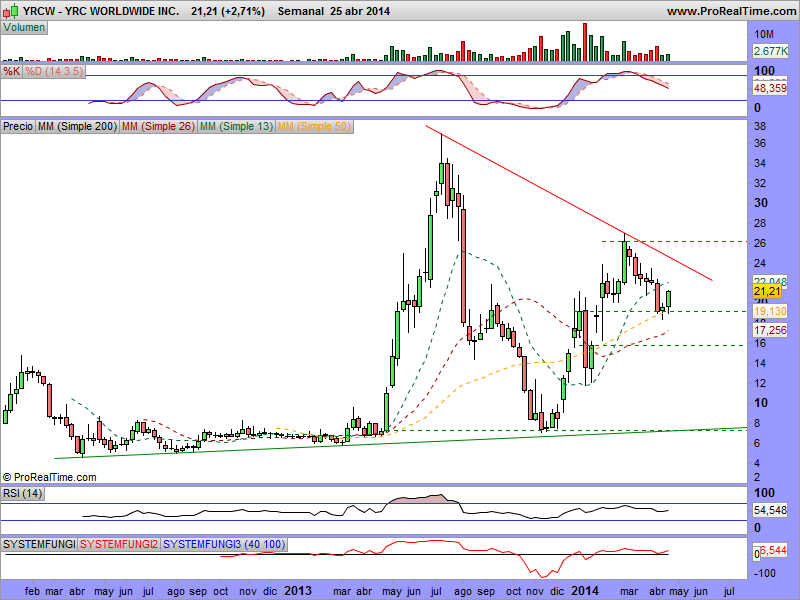Select the red descending trendline
The width and height of the screenshot is (800, 600).
coord(568,203)
